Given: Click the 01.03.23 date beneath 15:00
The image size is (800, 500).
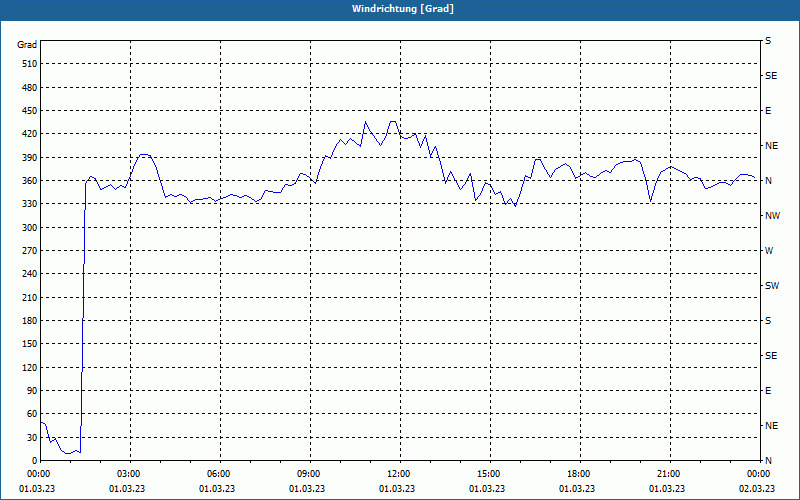Looking at the screenshot, I should pos(487,489).
